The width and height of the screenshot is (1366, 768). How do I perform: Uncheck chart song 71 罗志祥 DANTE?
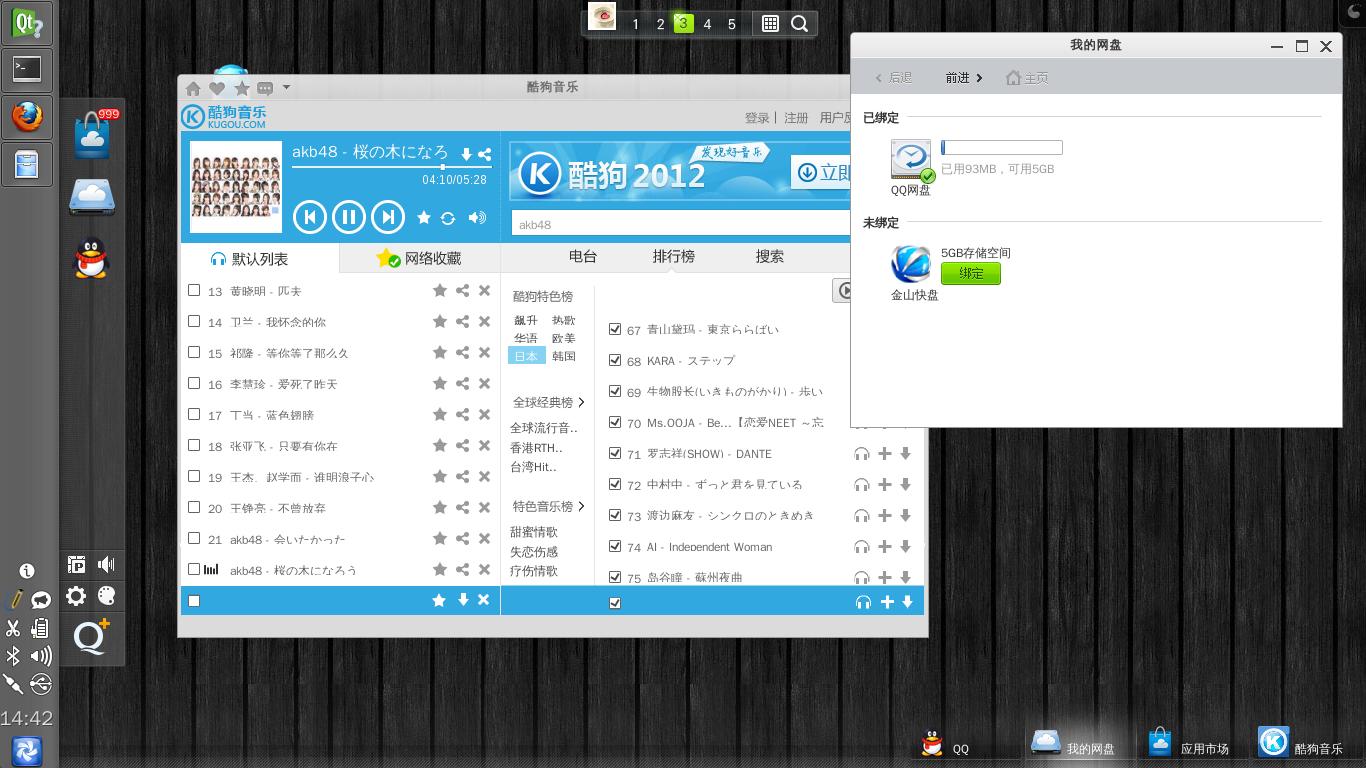click(x=615, y=453)
